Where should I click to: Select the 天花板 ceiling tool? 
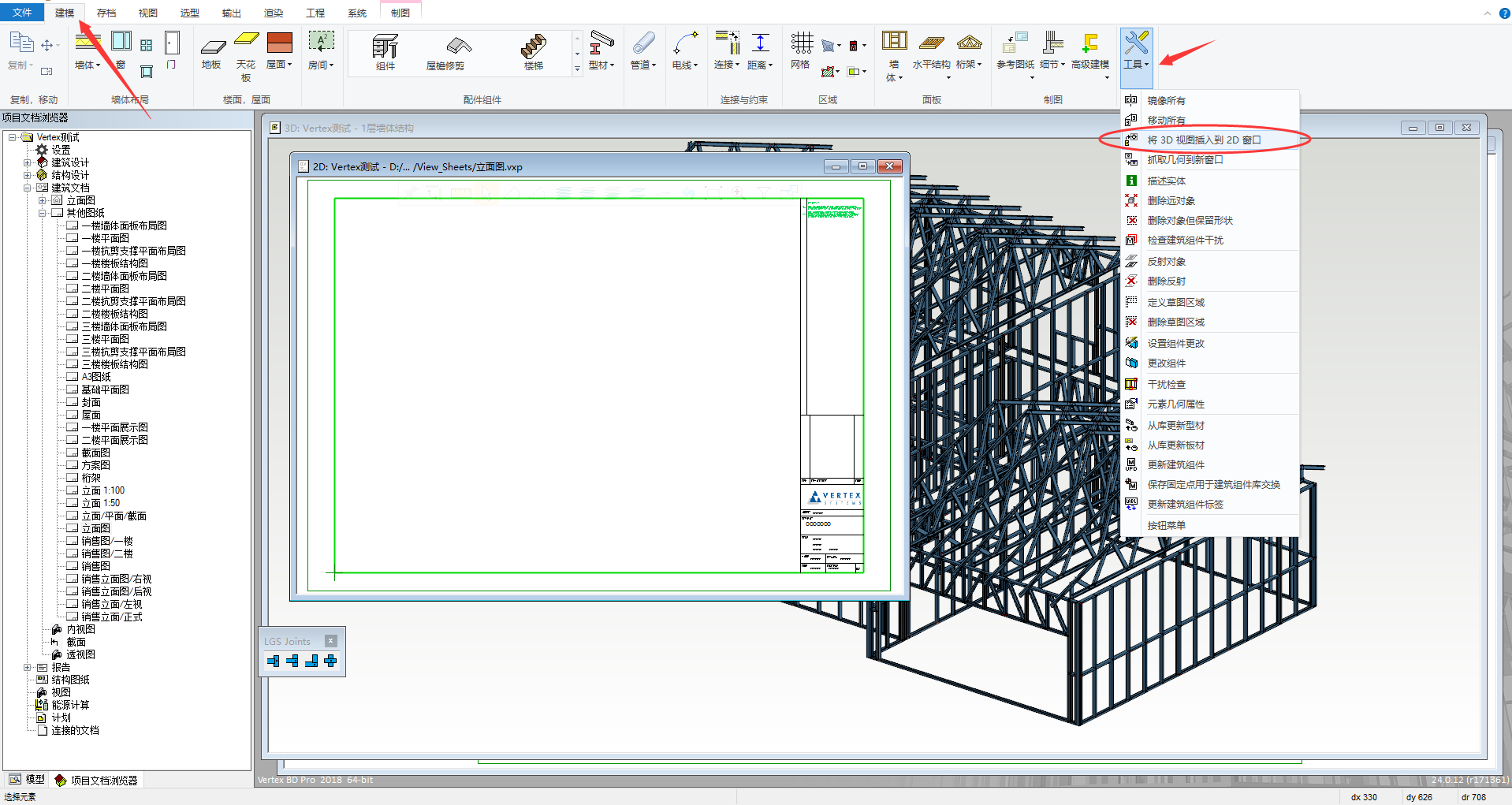pyautogui.click(x=246, y=55)
